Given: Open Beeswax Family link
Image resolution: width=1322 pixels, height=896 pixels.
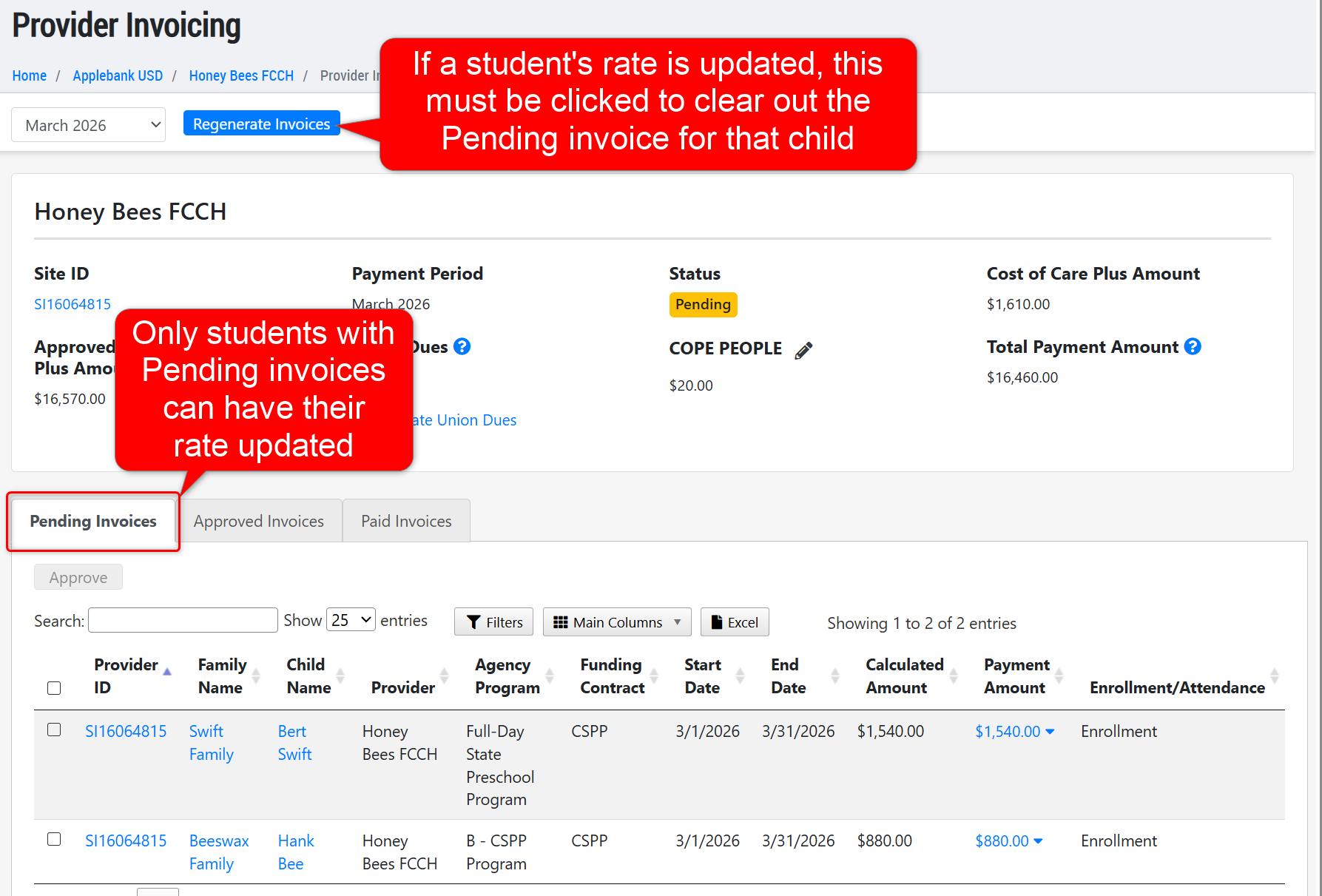Looking at the screenshot, I should [219, 852].
